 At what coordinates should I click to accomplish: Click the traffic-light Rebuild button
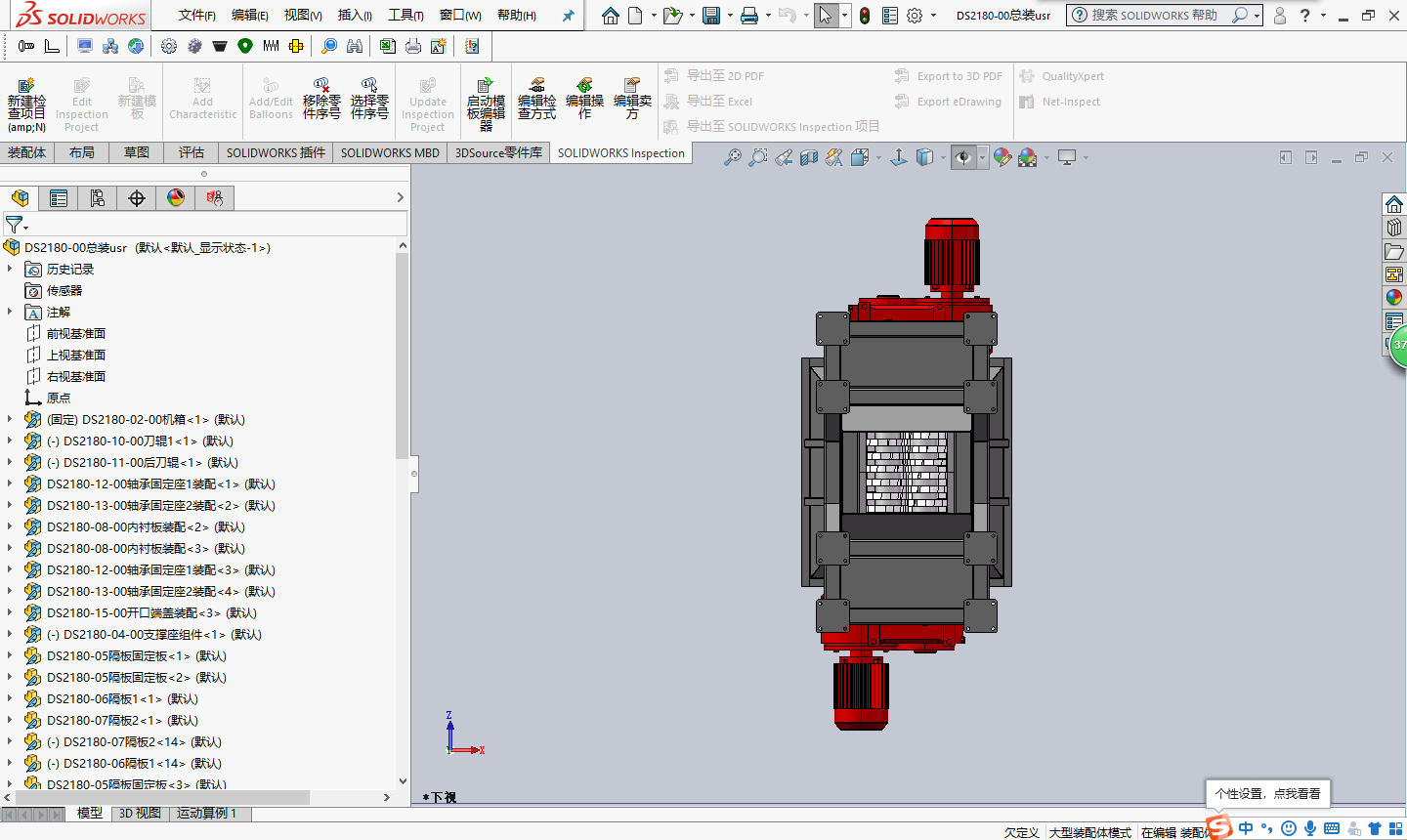pos(865,16)
